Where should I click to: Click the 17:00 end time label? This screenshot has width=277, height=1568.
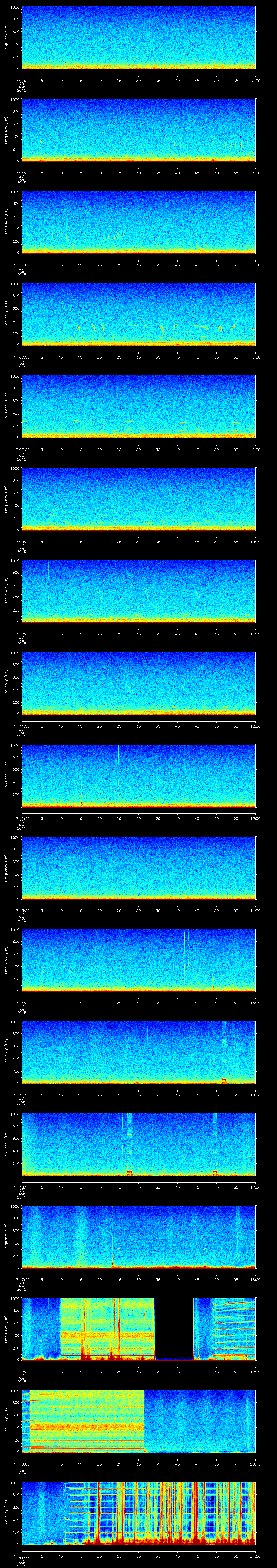tap(255, 1187)
